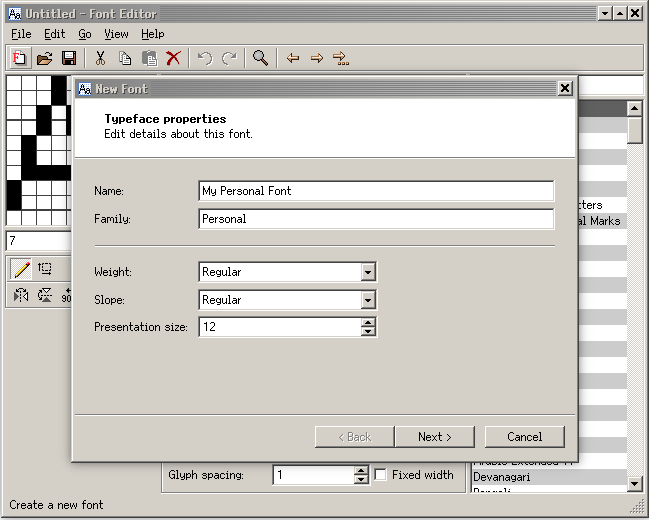Click the Next button
The image size is (649, 520).
coord(434,437)
